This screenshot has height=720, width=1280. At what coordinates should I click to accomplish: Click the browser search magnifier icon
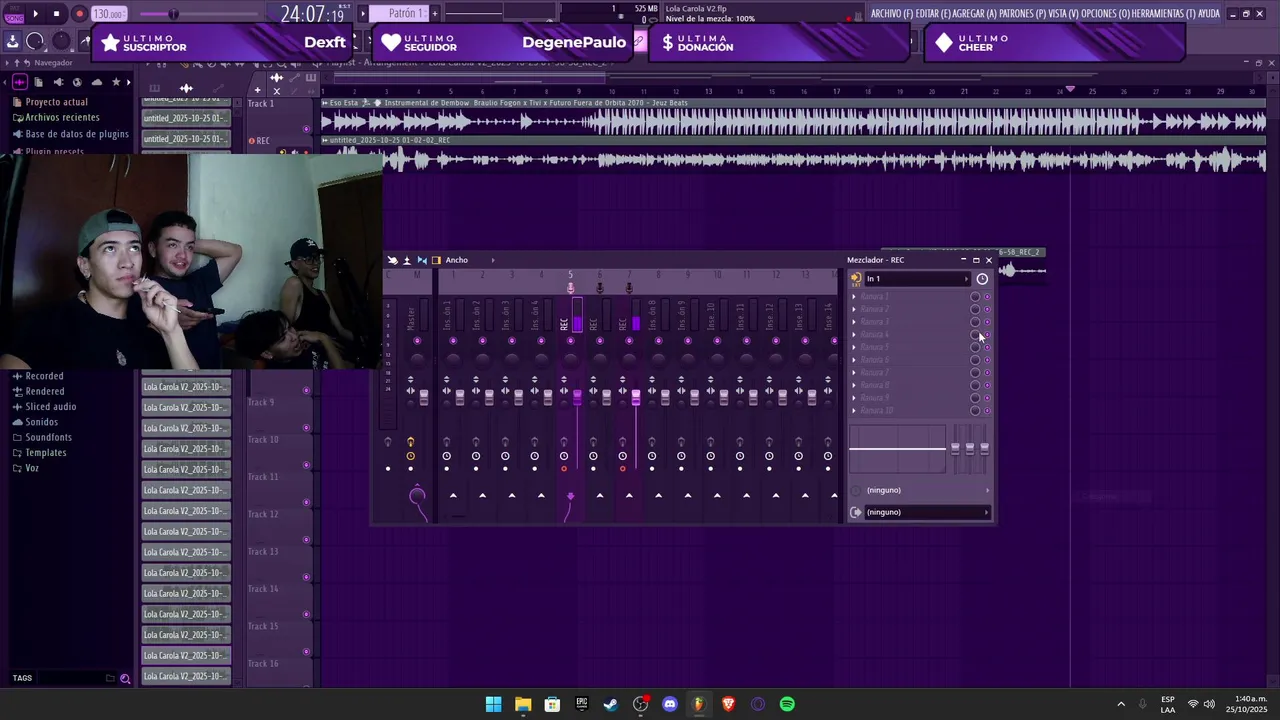(125, 679)
